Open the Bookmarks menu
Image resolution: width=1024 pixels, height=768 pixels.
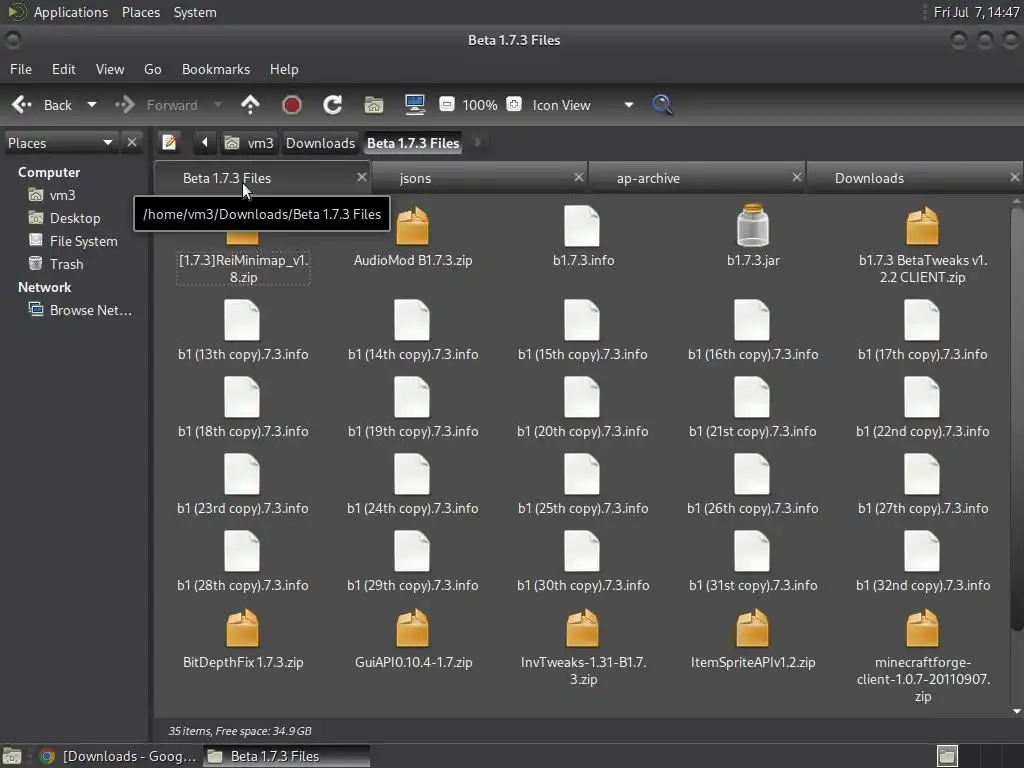[x=216, y=69]
